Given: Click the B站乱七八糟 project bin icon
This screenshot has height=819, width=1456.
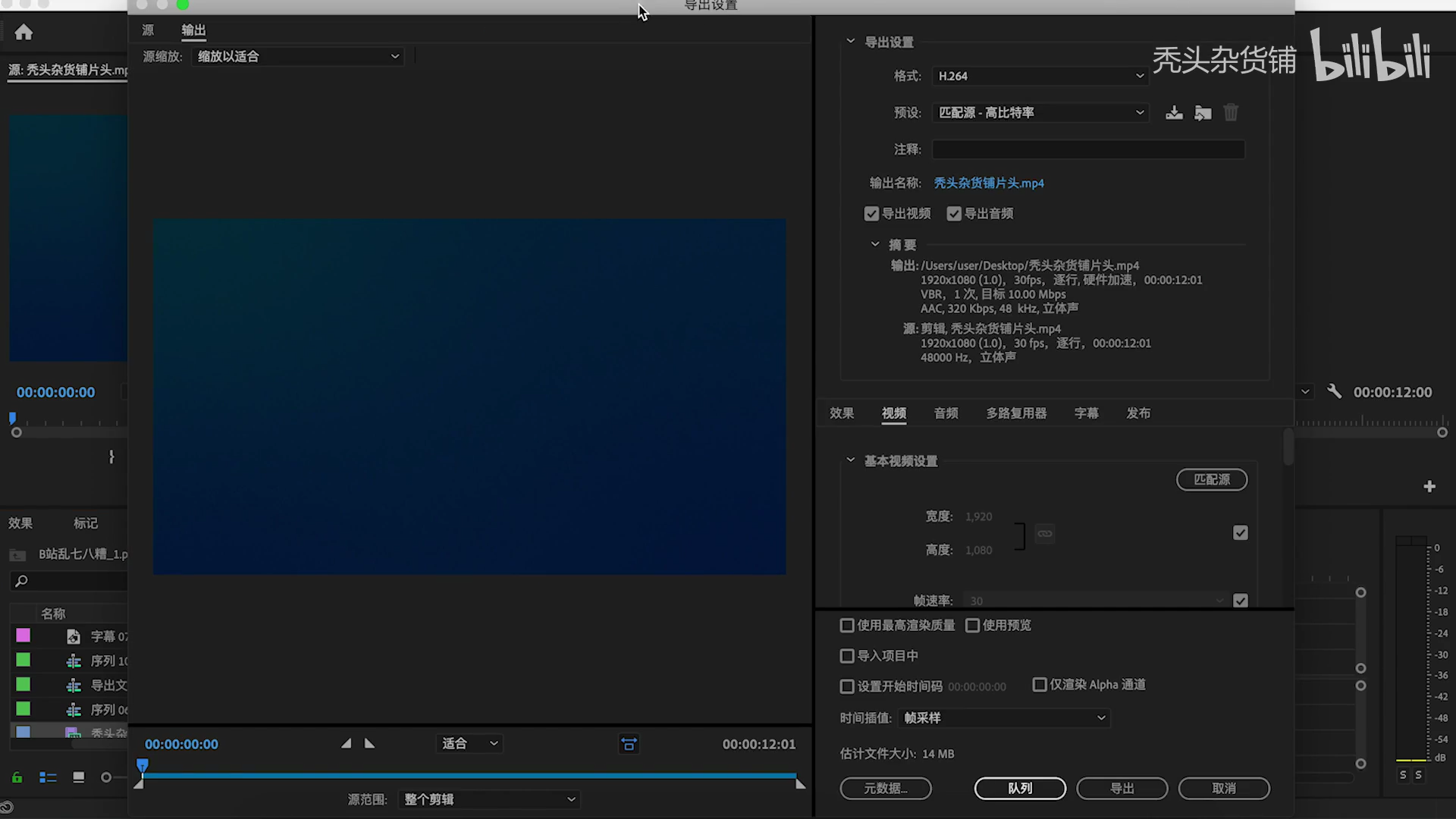Looking at the screenshot, I should click(17, 554).
